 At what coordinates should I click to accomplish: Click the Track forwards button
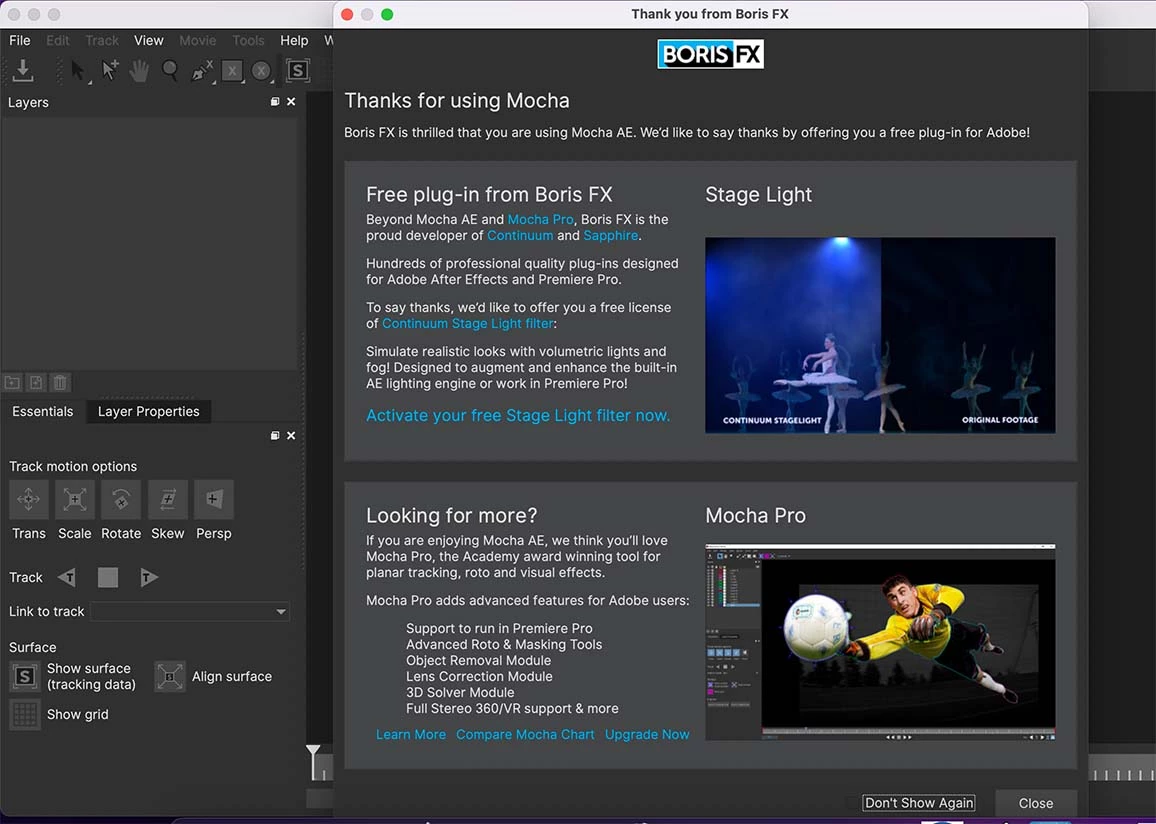(x=148, y=577)
